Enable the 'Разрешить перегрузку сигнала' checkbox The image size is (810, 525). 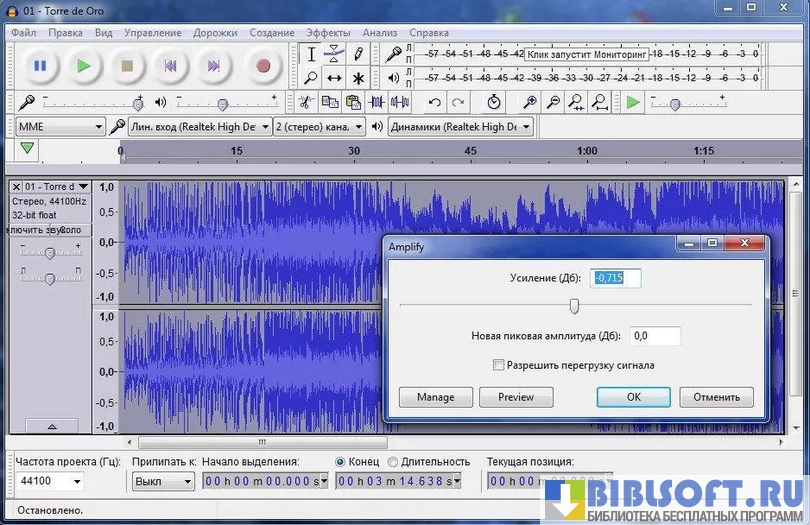[498, 365]
